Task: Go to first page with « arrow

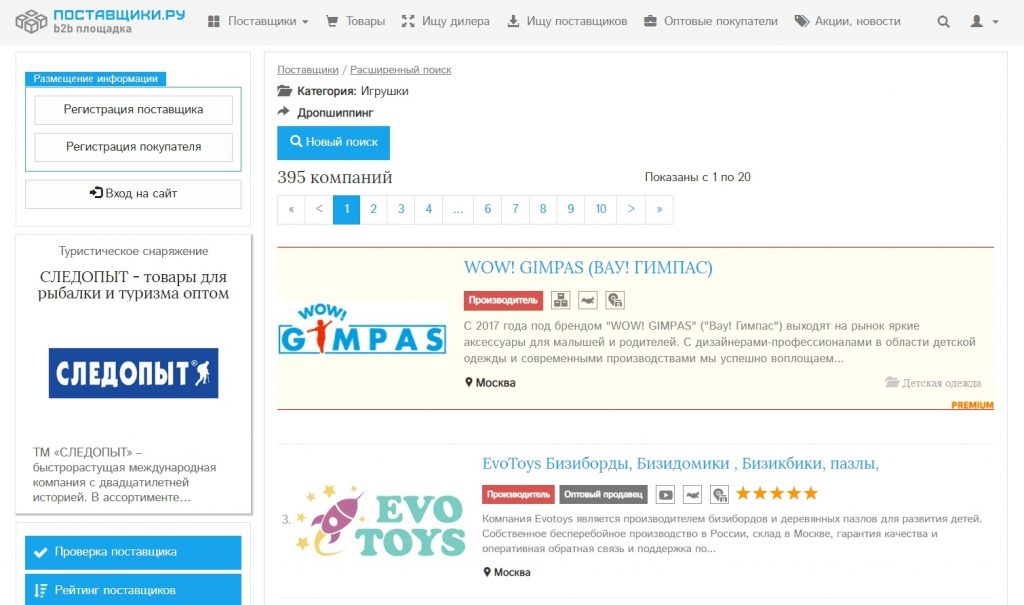Action: click(291, 210)
